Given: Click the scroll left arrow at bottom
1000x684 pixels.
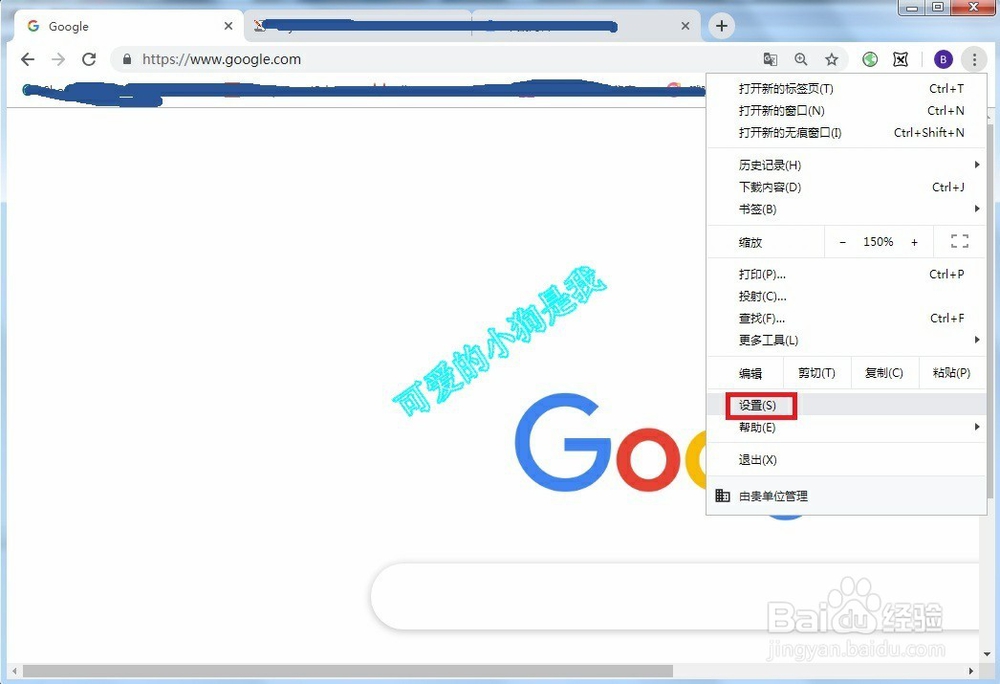Looking at the screenshot, I should (x=14, y=671).
